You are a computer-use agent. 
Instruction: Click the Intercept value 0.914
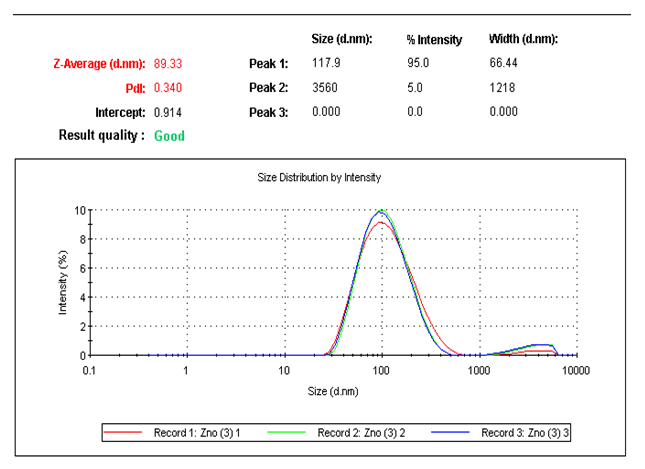tap(168, 112)
